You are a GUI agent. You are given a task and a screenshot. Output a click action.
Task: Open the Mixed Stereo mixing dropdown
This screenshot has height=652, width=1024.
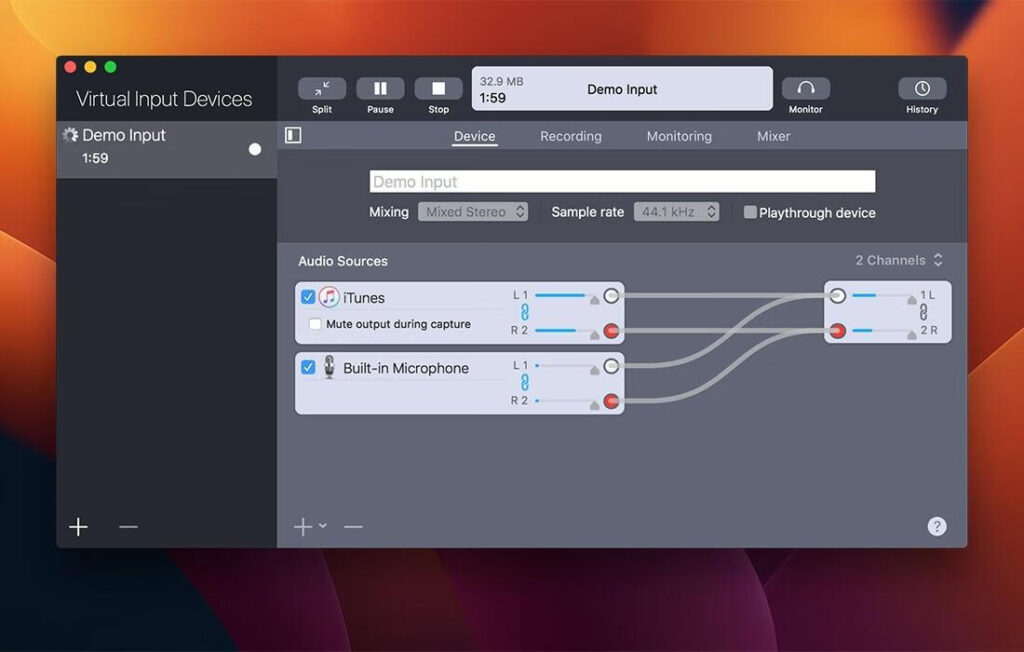[x=473, y=211]
